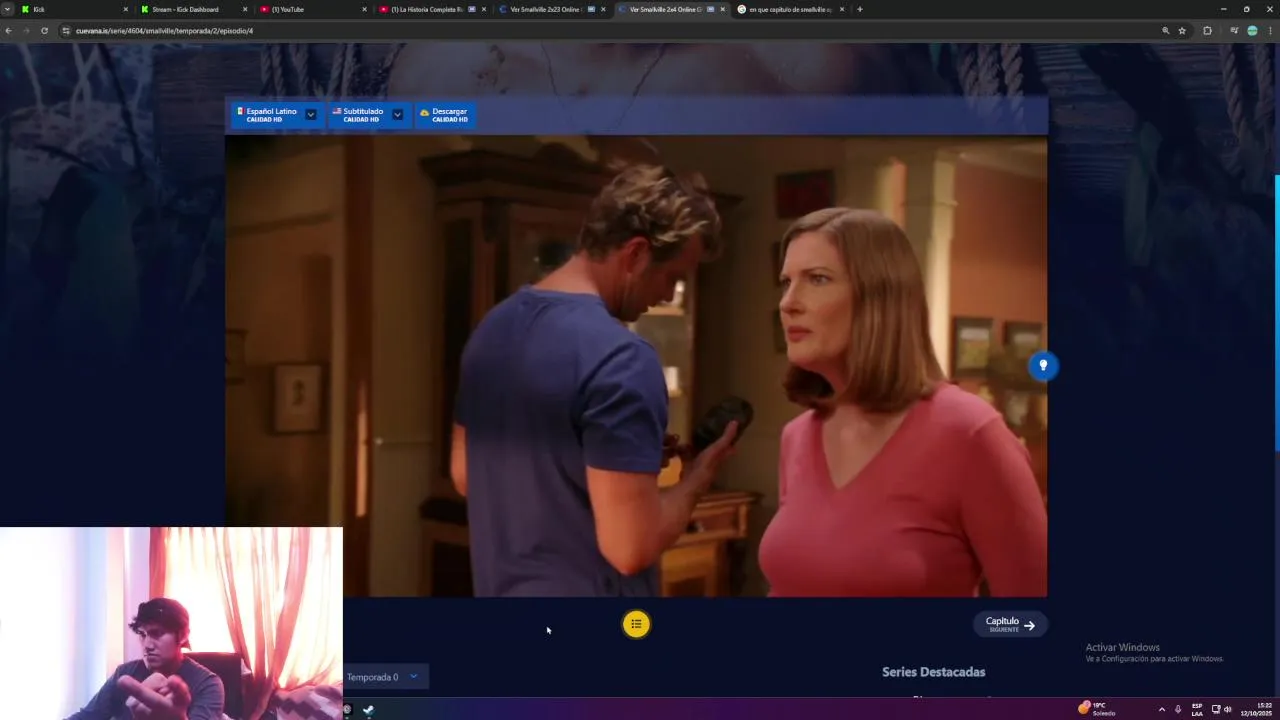Click the yellow episode list icon
1280x720 pixels.
[636, 624]
